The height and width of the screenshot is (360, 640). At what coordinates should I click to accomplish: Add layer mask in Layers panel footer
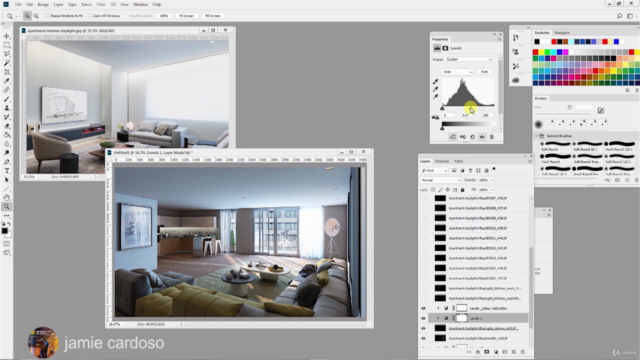(x=487, y=352)
